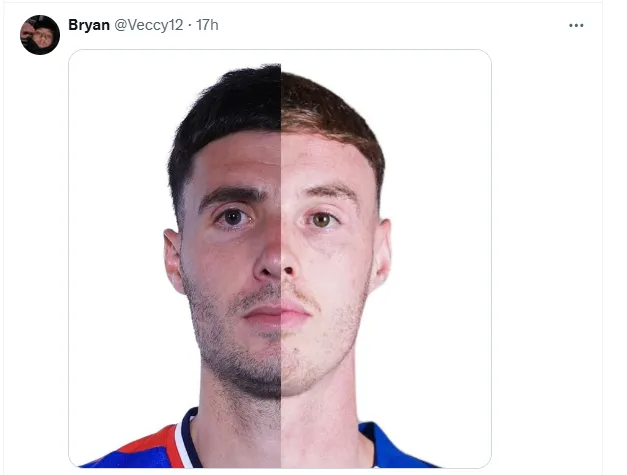The height and width of the screenshot is (475, 627).
Task: Expand the three-dot dropdown beside the tweet header
Action: [576, 25]
